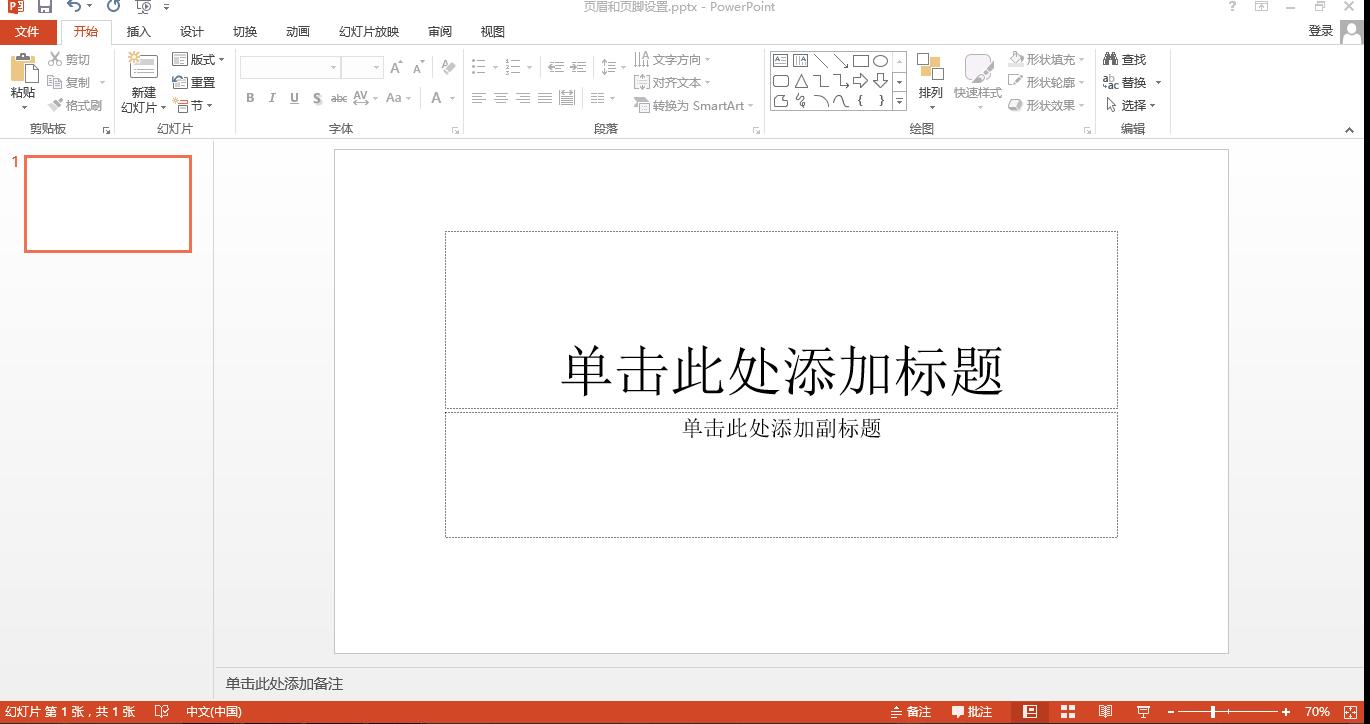Start slideshow from beginning in quick access toolbar
Image resolution: width=1370 pixels, height=724 pixels.
click(x=143, y=6)
